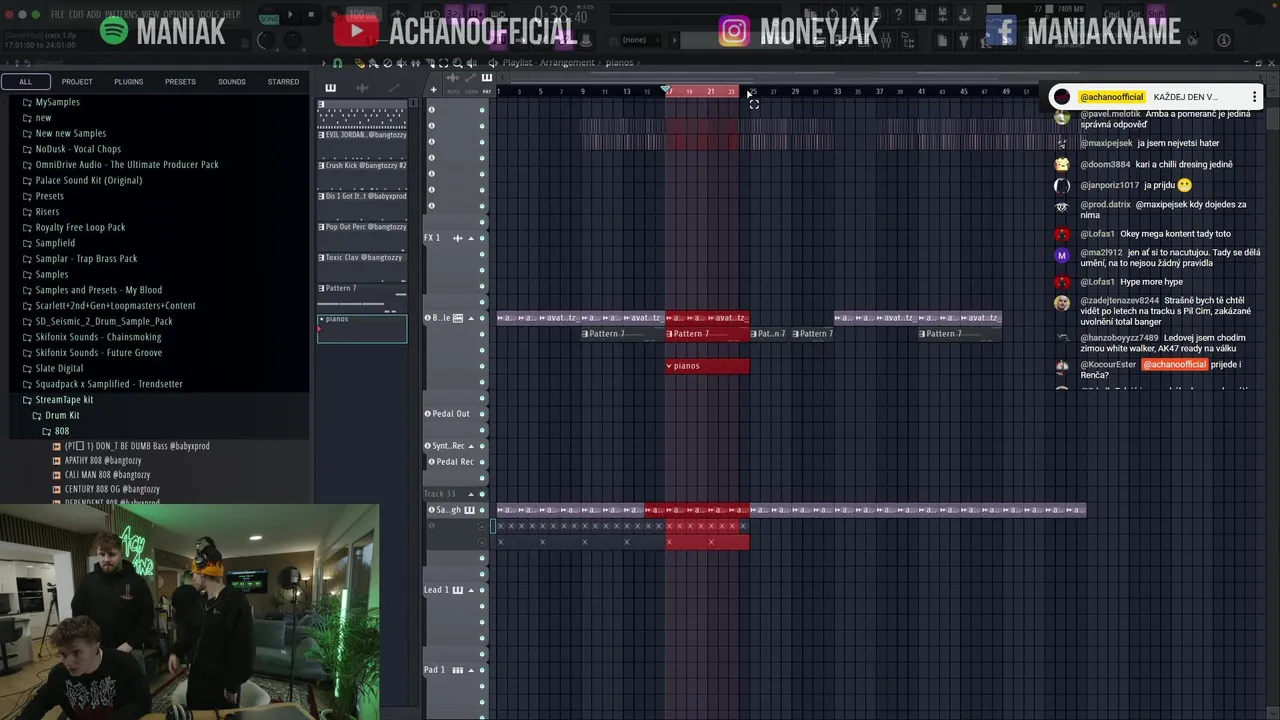Click the Lead 1 track piano icon
1280x720 pixels.
458,590
